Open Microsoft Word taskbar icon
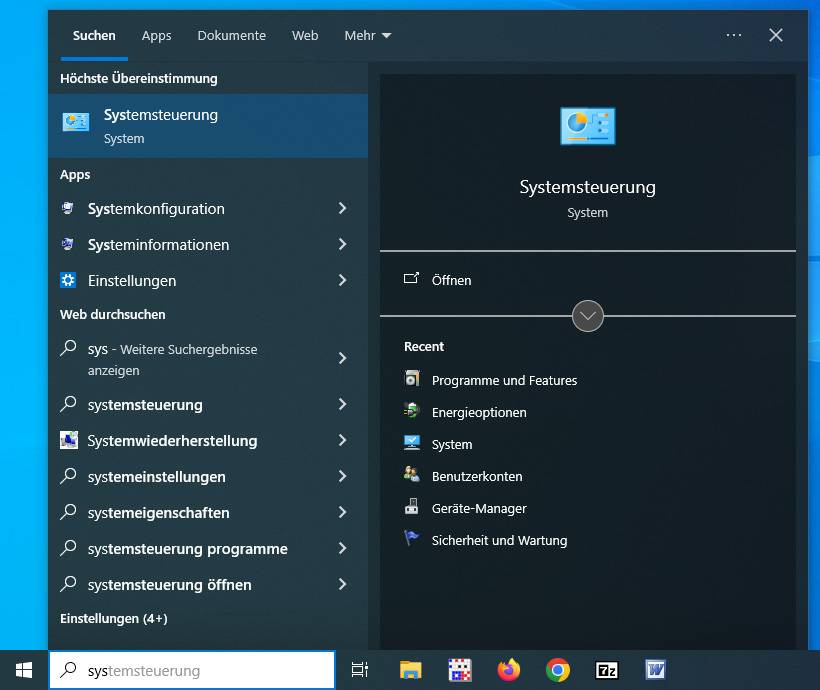The image size is (820, 690). click(x=656, y=670)
